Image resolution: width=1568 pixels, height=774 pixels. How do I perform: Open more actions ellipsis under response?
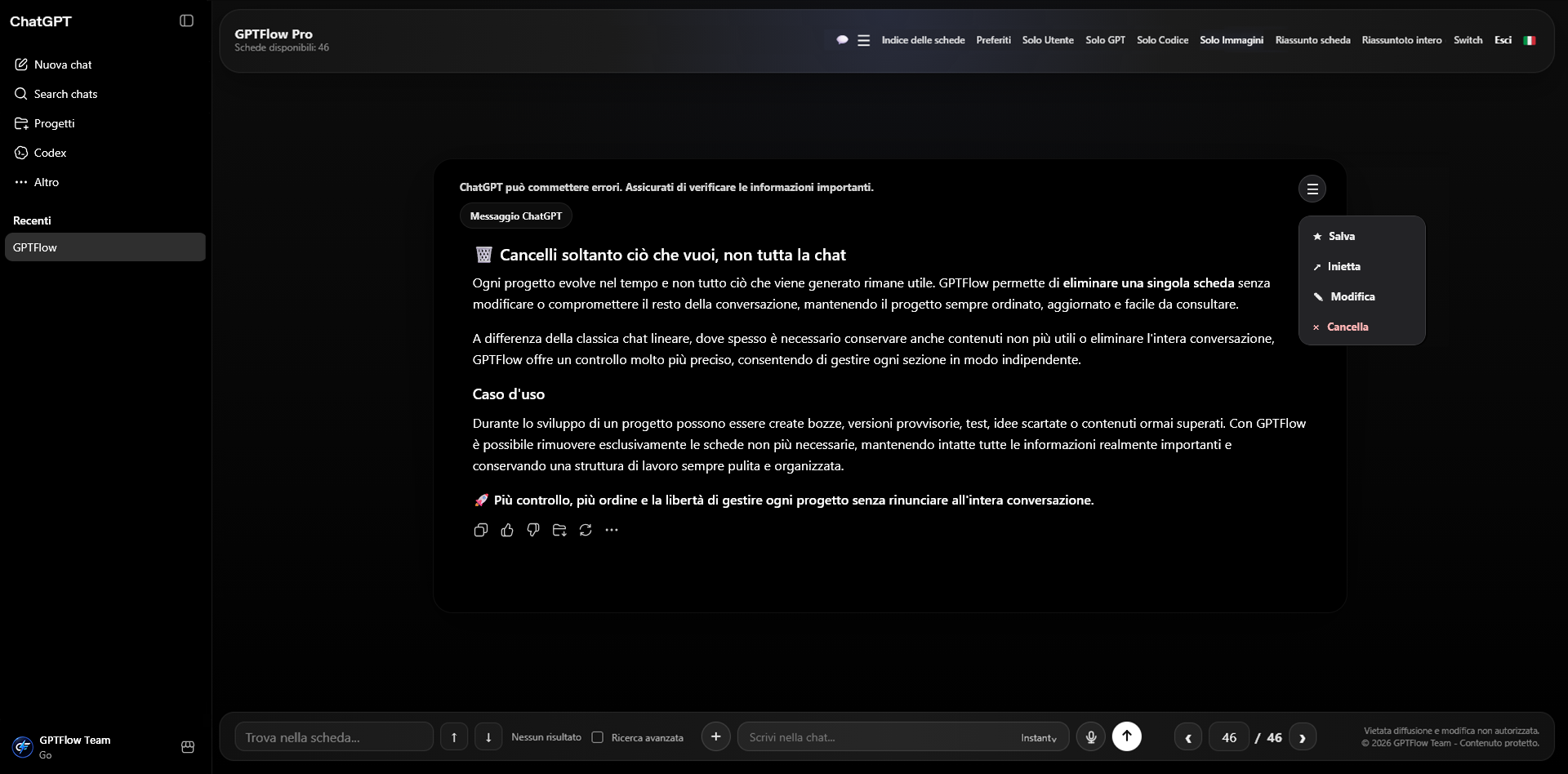pyautogui.click(x=612, y=530)
